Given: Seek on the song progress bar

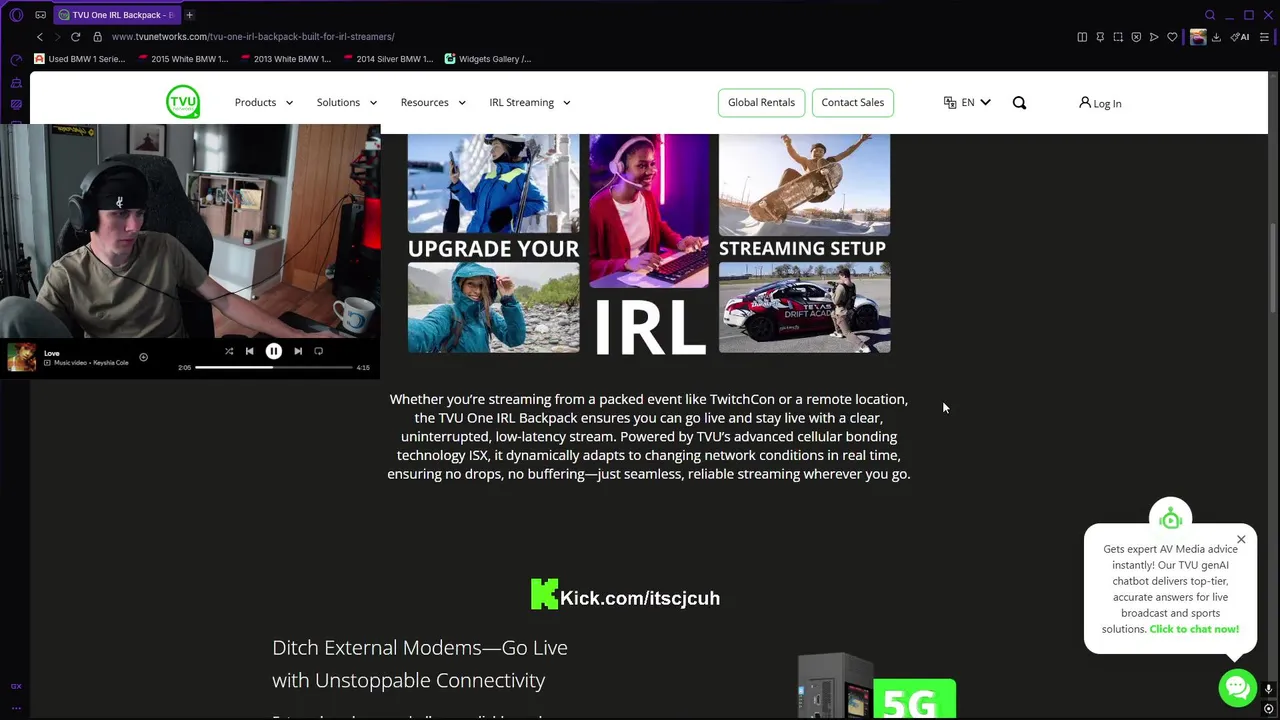Looking at the screenshot, I should coord(274,367).
